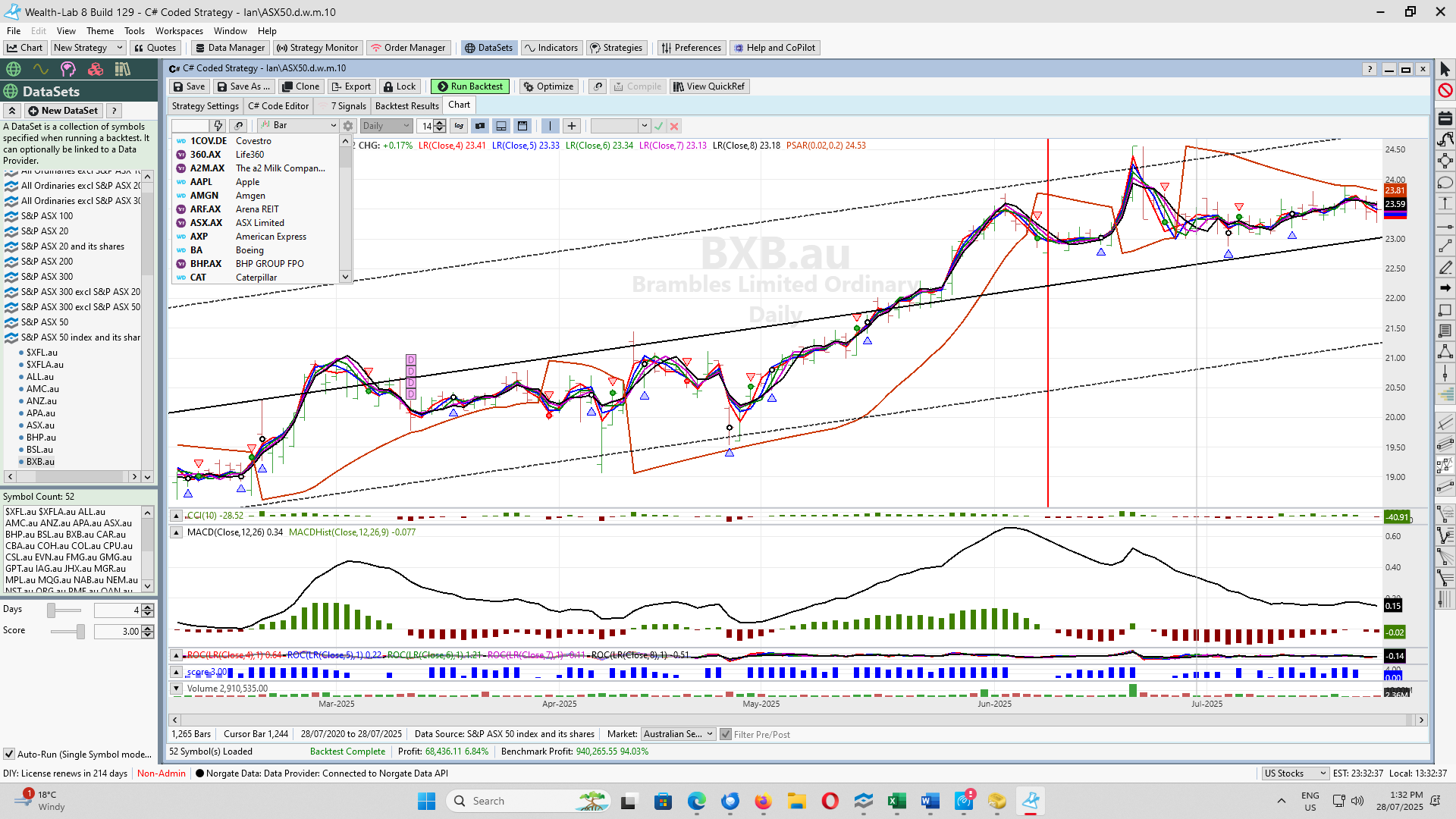Open the chart style Bar dropdown
Image resolution: width=1456 pixels, height=819 pixels.
click(x=298, y=126)
